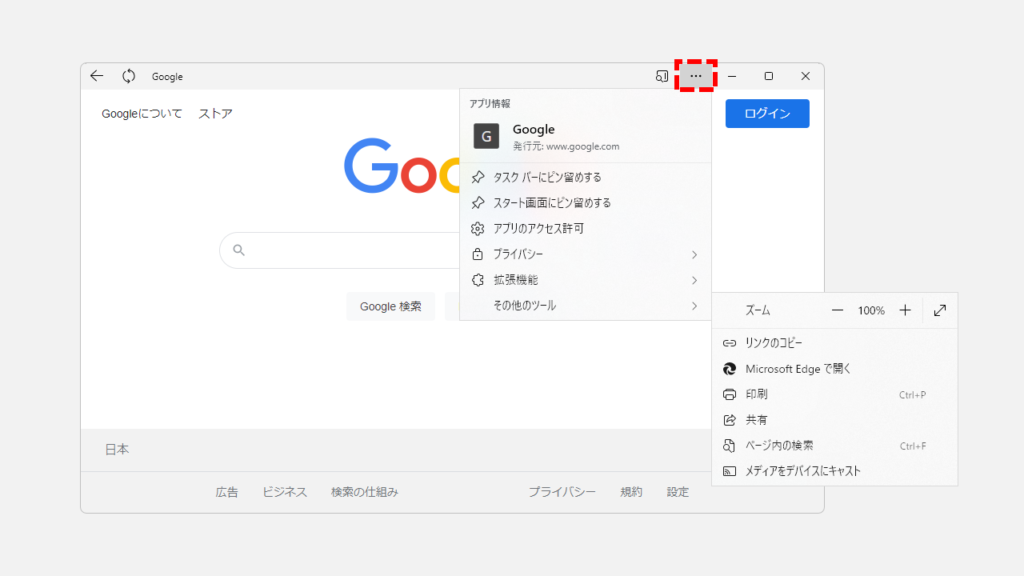This screenshot has width=1024, height=576.
Task: Choose 共有 from the submenu
Action: coord(835,420)
